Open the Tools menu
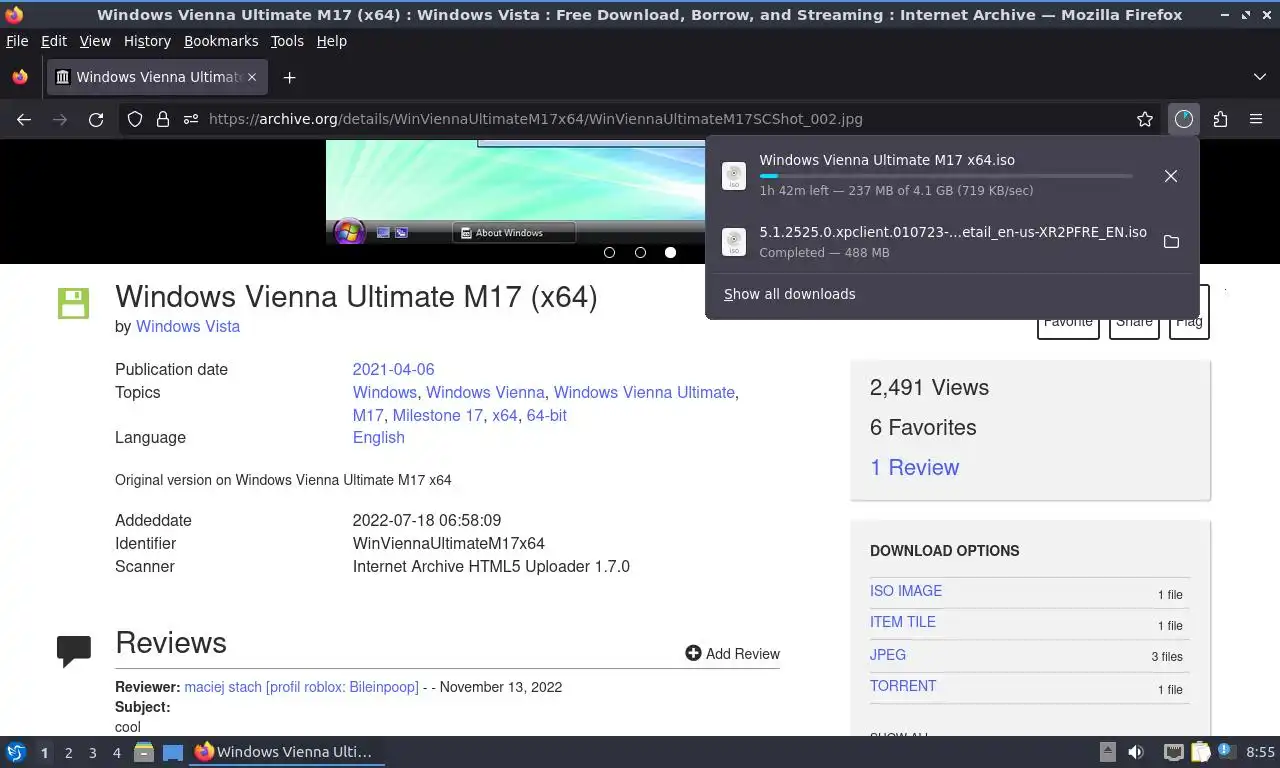The width and height of the screenshot is (1280, 768). (287, 41)
